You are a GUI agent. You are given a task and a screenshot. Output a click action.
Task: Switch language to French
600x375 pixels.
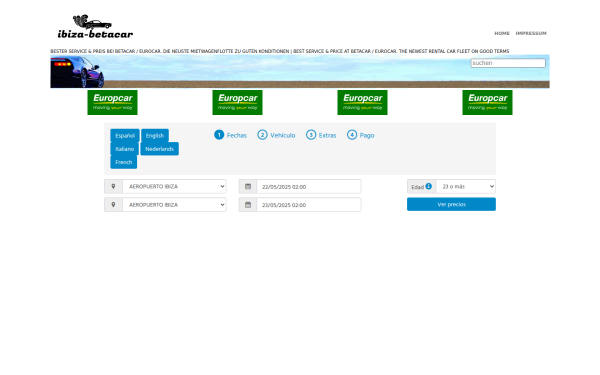click(x=124, y=162)
